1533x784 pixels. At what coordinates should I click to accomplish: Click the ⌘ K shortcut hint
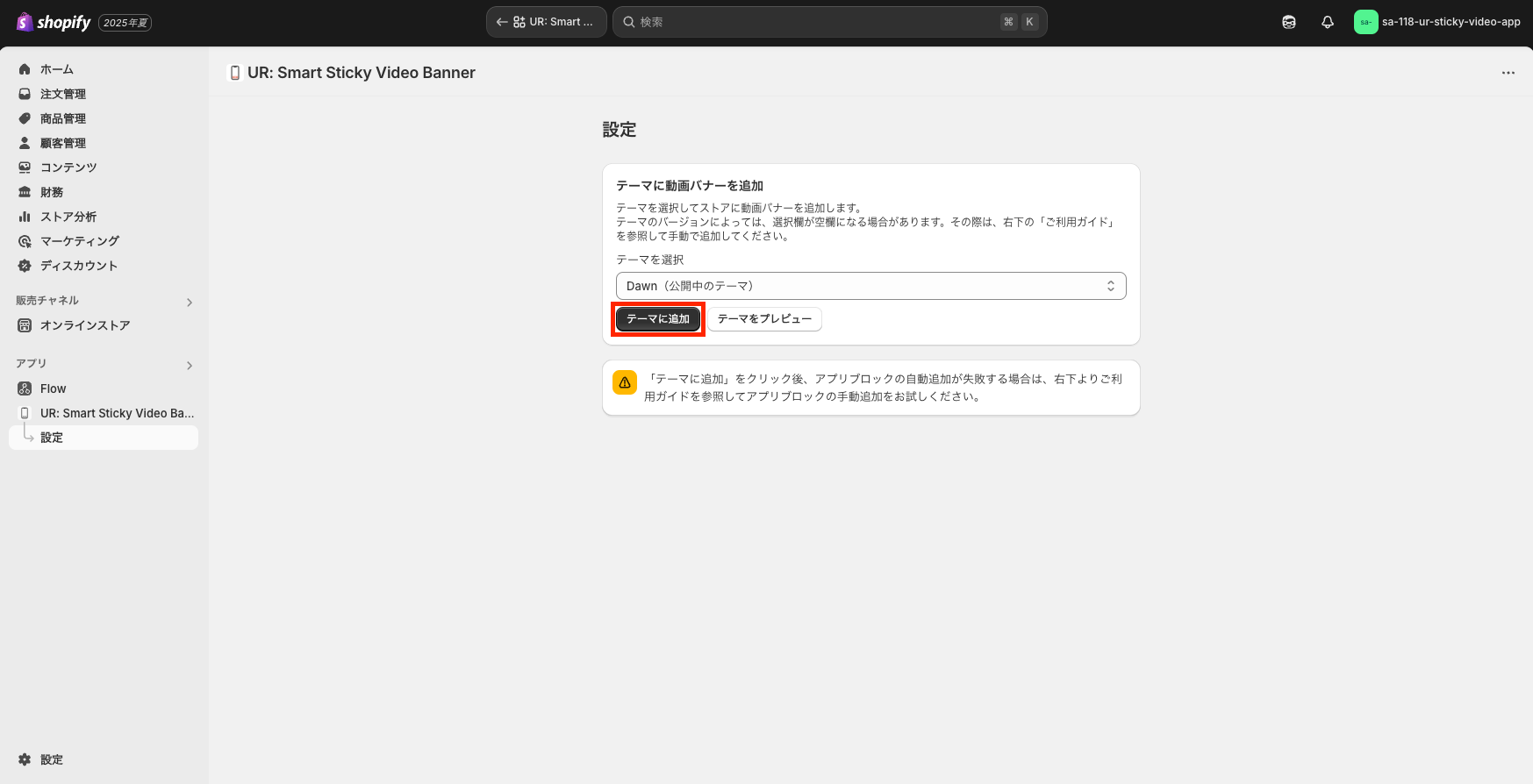click(1019, 22)
